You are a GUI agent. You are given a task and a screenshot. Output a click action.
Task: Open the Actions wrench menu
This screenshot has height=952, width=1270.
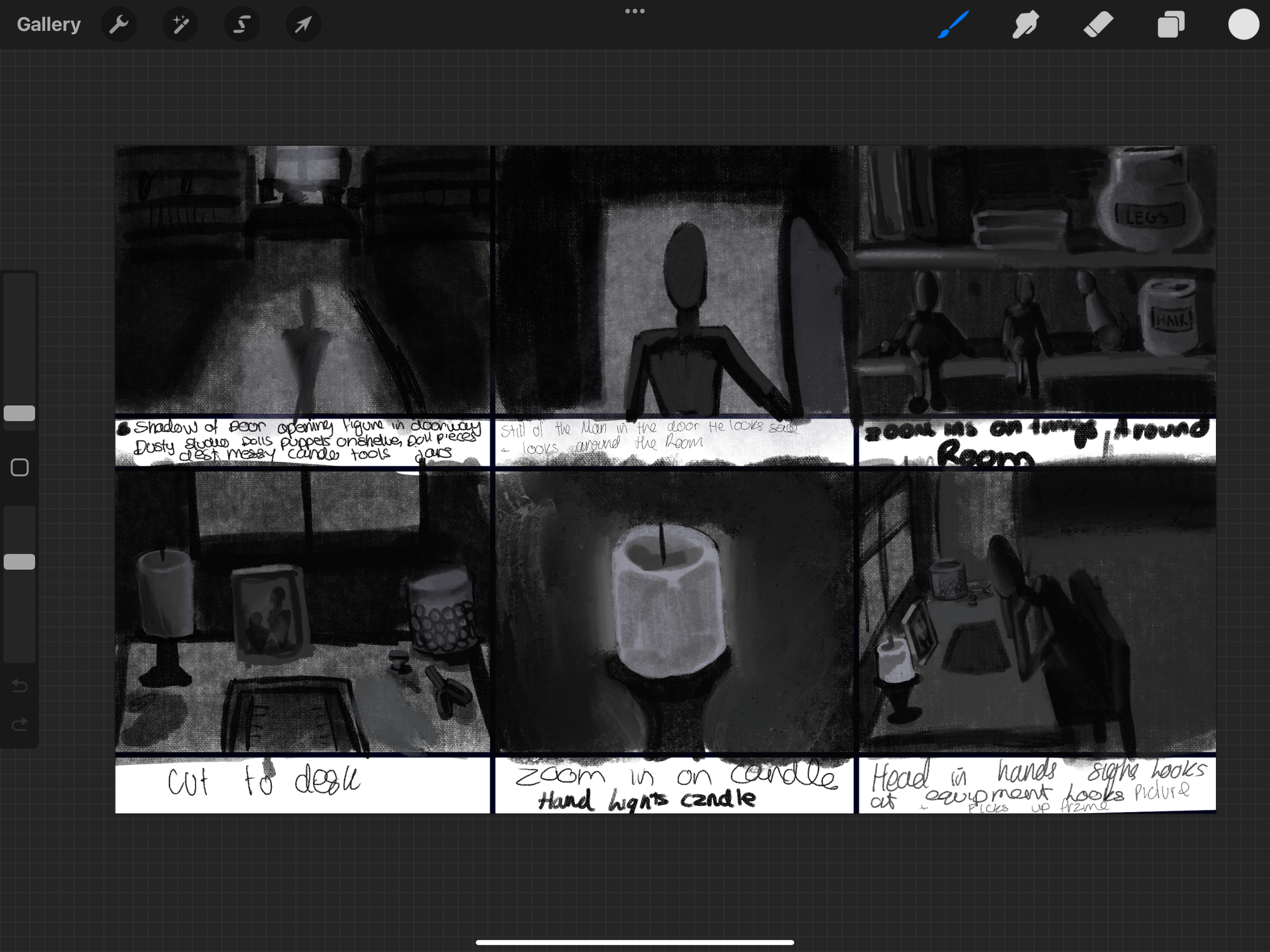118,25
